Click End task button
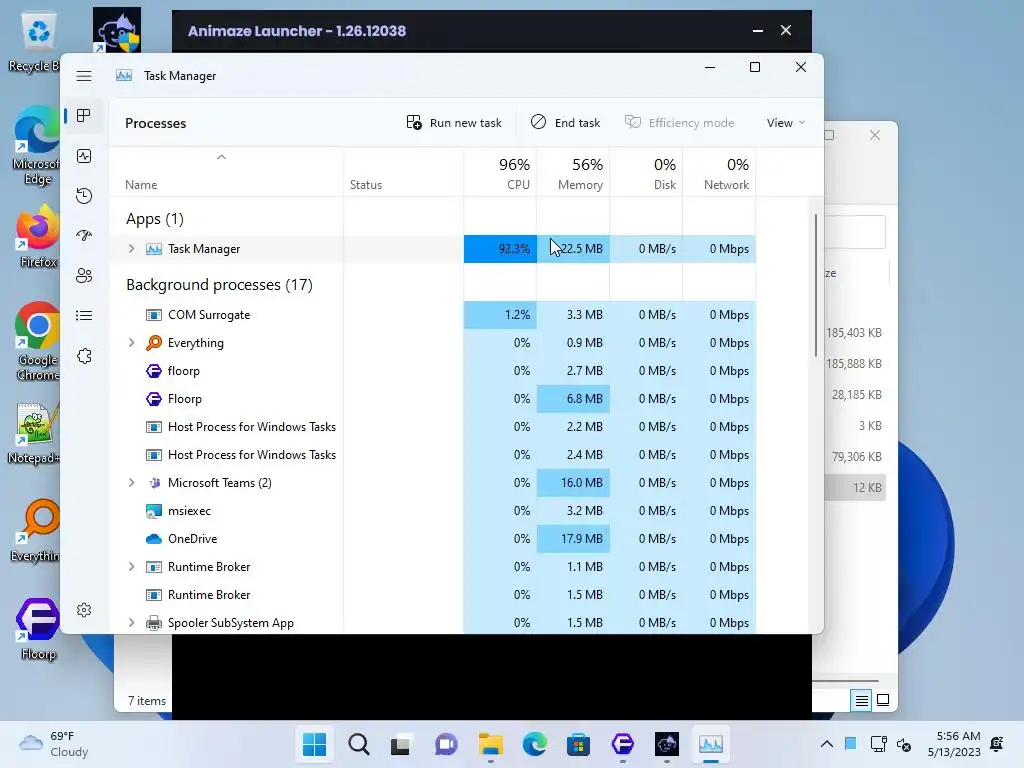 [x=566, y=123]
